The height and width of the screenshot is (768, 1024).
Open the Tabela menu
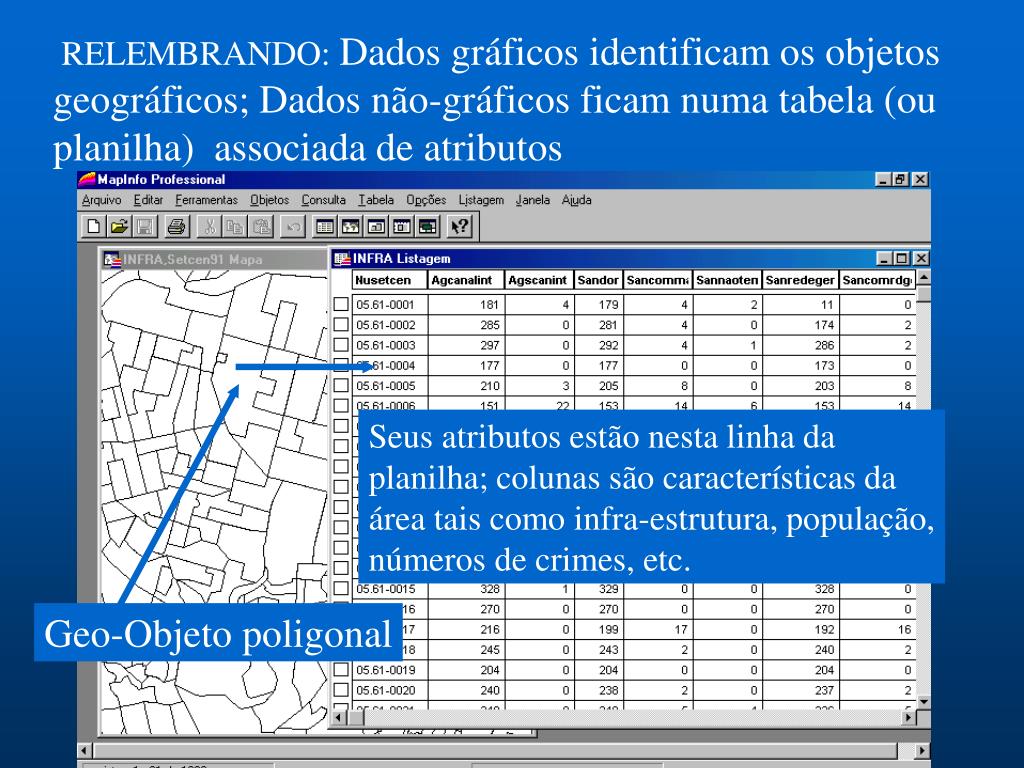point(376,200)
